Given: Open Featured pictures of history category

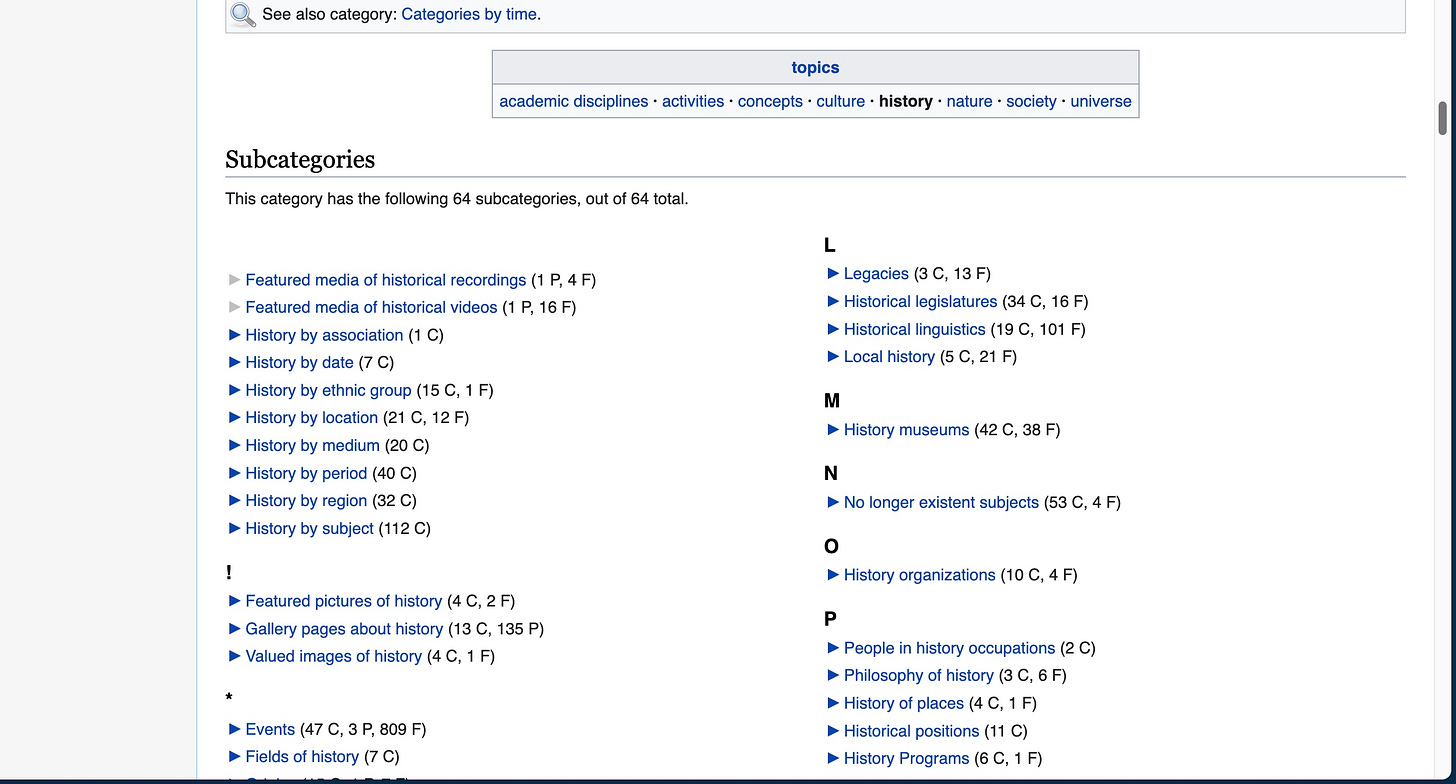Looking at the screenshot, I should tap(343, 601).
